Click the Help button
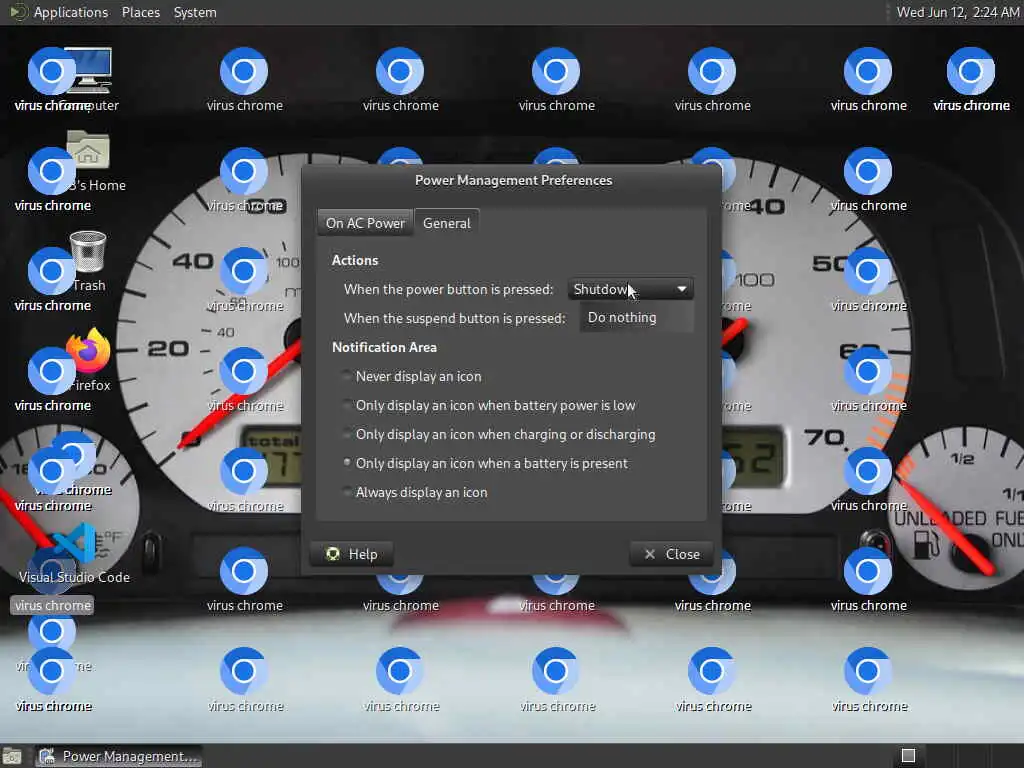1024x768 pixels. click(351, 554)
